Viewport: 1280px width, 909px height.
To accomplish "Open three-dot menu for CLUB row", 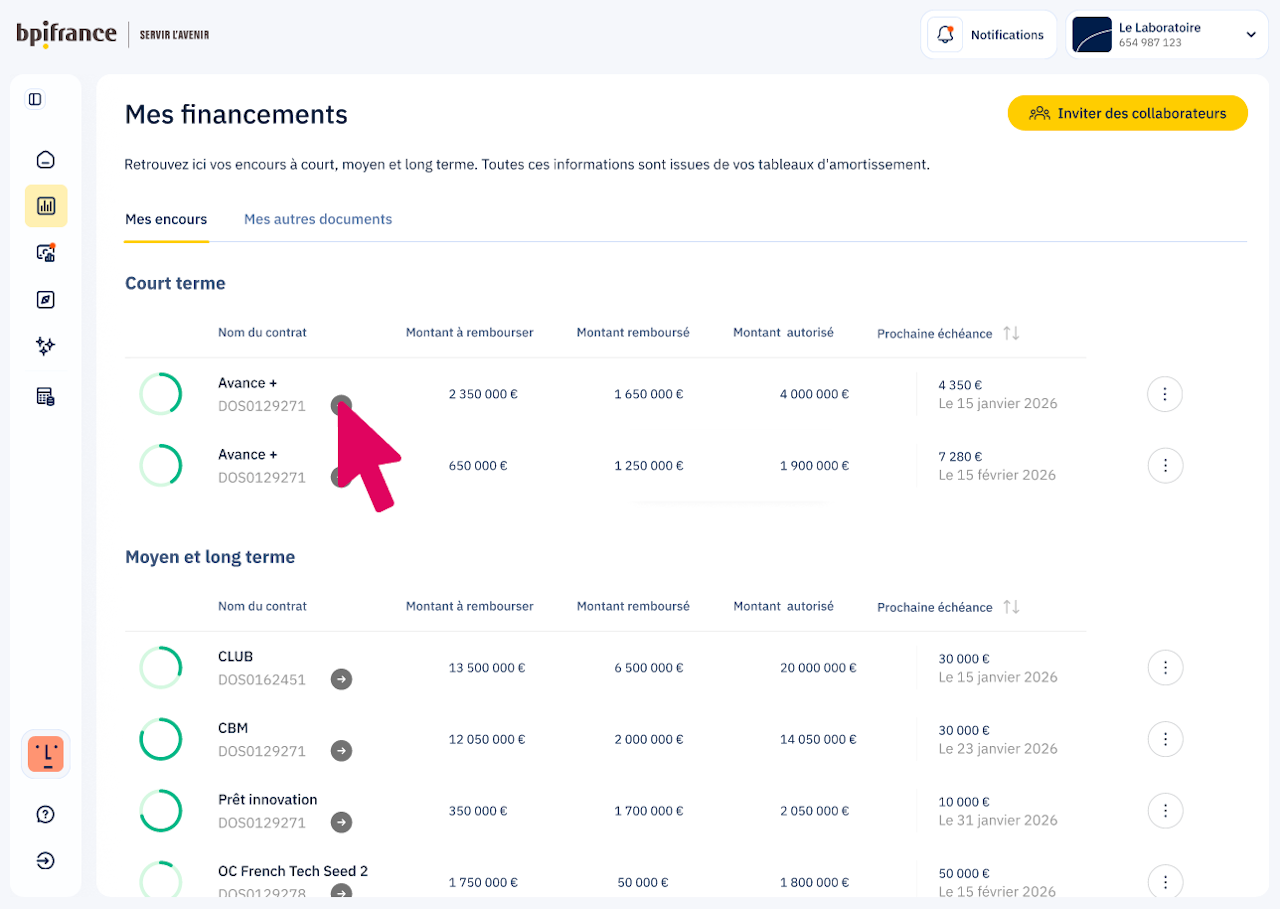I will pos(1165,668).
